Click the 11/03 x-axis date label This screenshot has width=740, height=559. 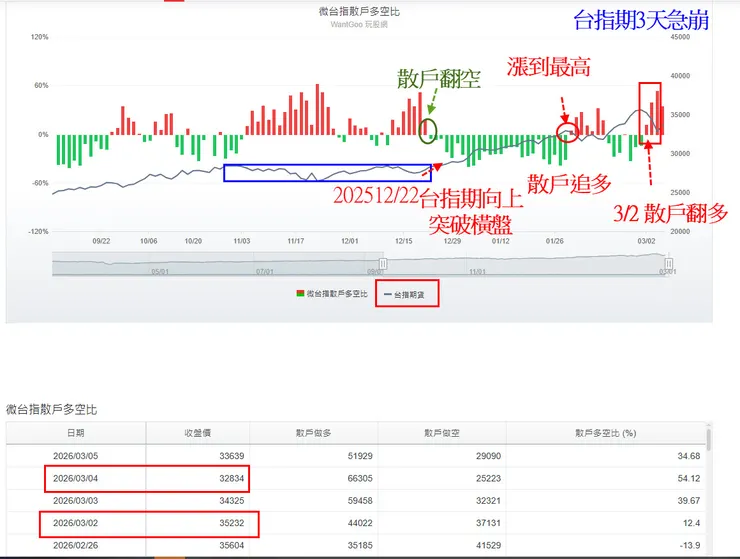(x=242, y=241)
